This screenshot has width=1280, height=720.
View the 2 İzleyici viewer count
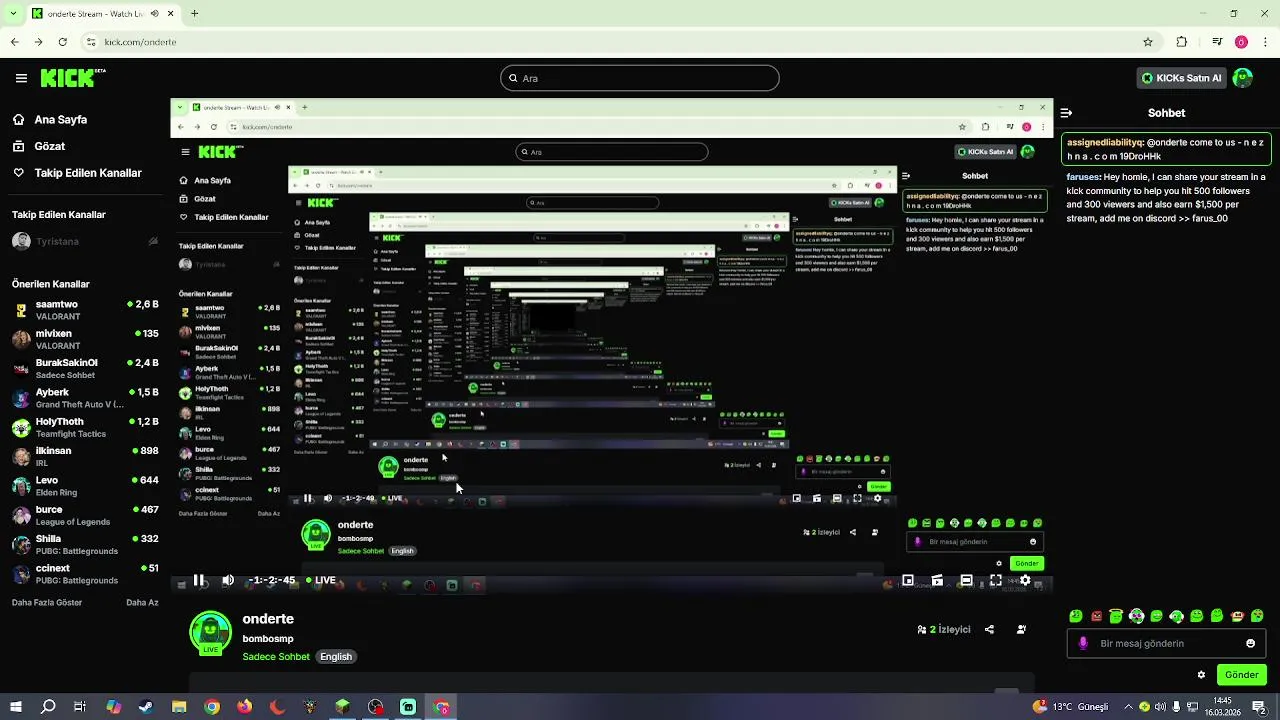[x=944, y=630]
